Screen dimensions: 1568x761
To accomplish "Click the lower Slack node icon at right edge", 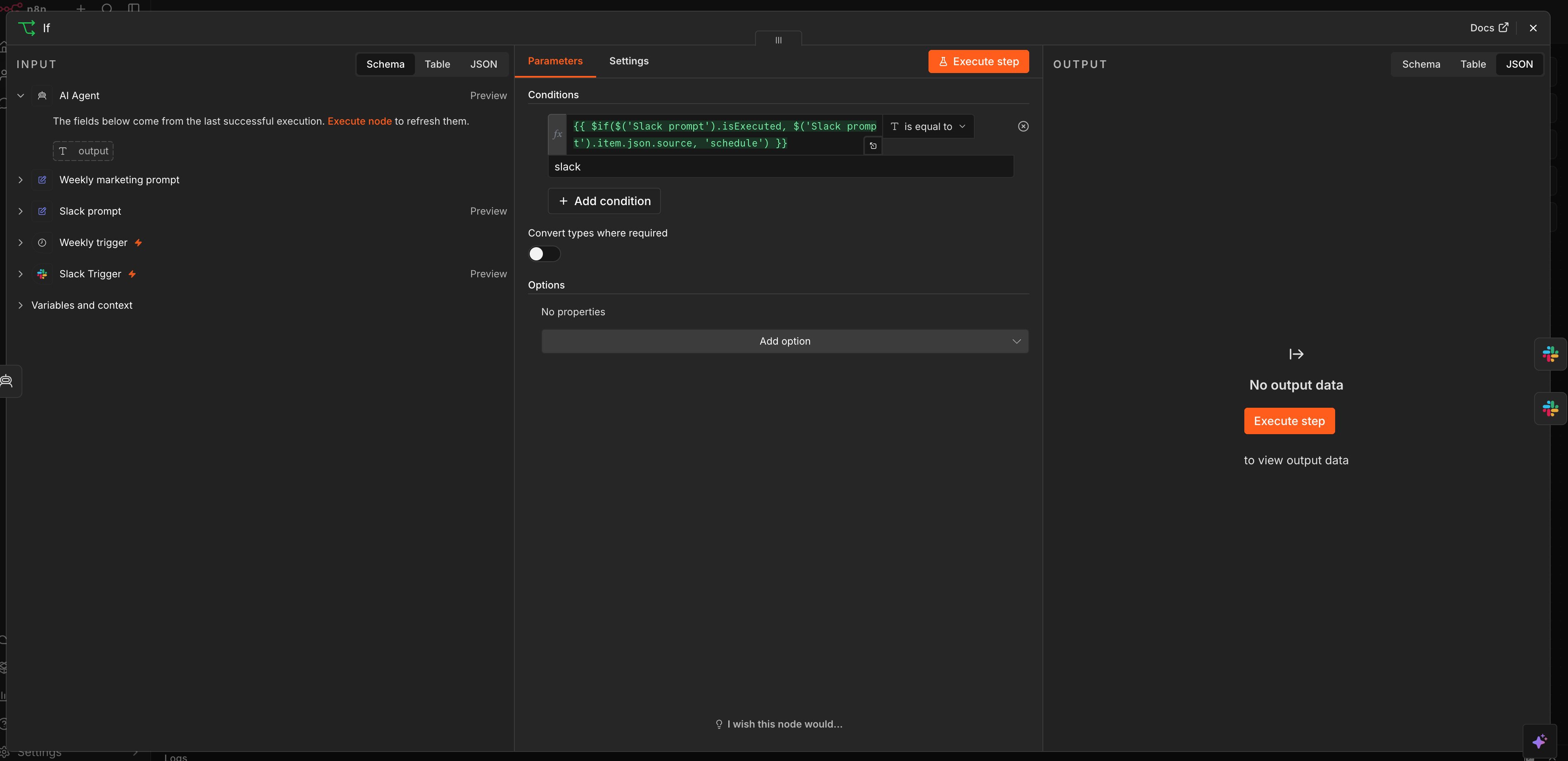I will 1550,409.
